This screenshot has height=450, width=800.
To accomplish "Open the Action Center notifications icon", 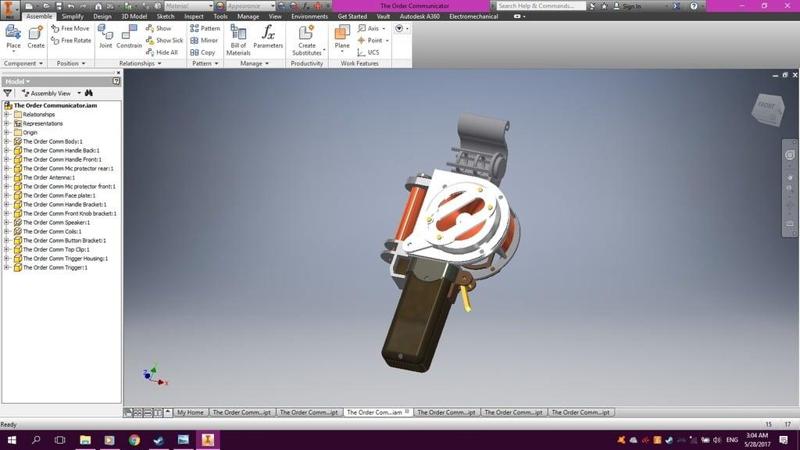I will pyautogui.click(x=784, y=440).
